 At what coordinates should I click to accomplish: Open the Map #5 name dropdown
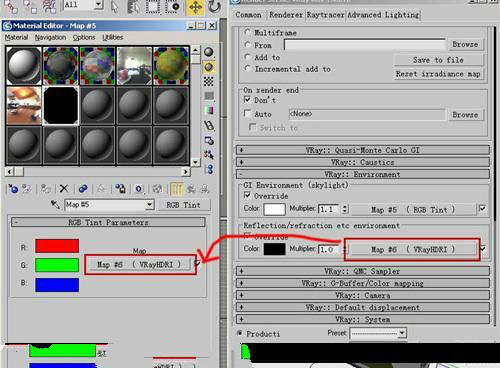(x=150, y=204)
